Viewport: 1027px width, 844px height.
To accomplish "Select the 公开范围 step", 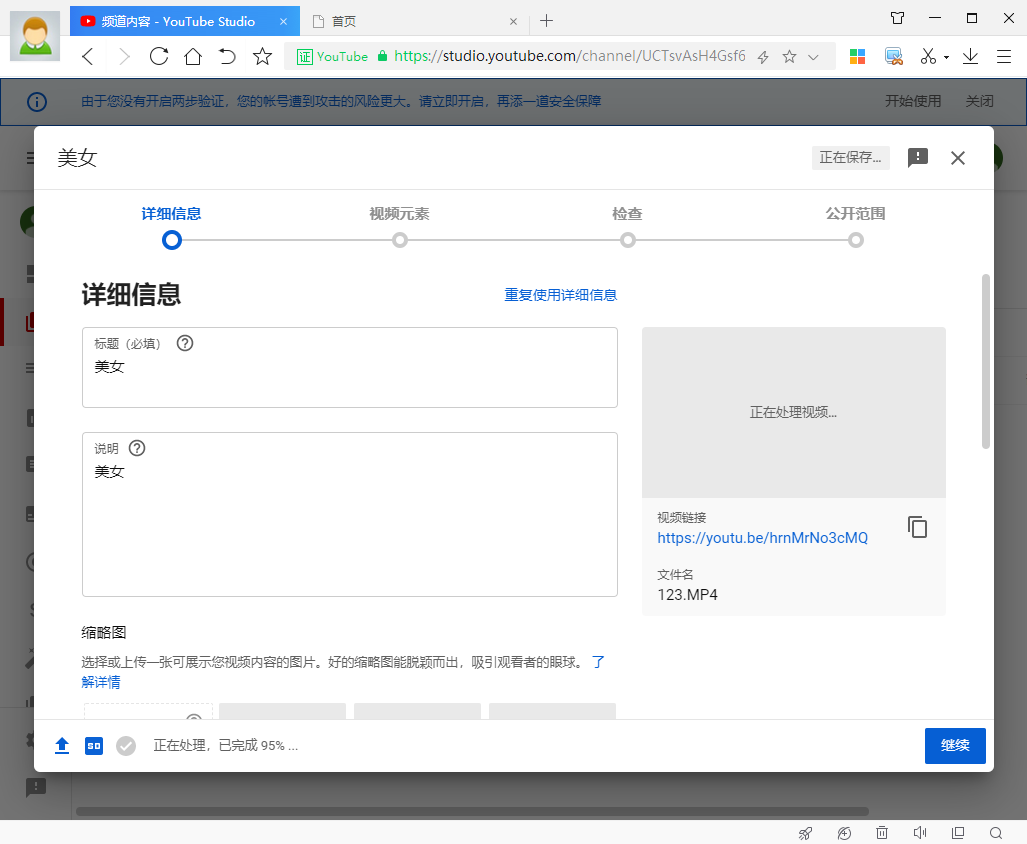I will 855,227.
